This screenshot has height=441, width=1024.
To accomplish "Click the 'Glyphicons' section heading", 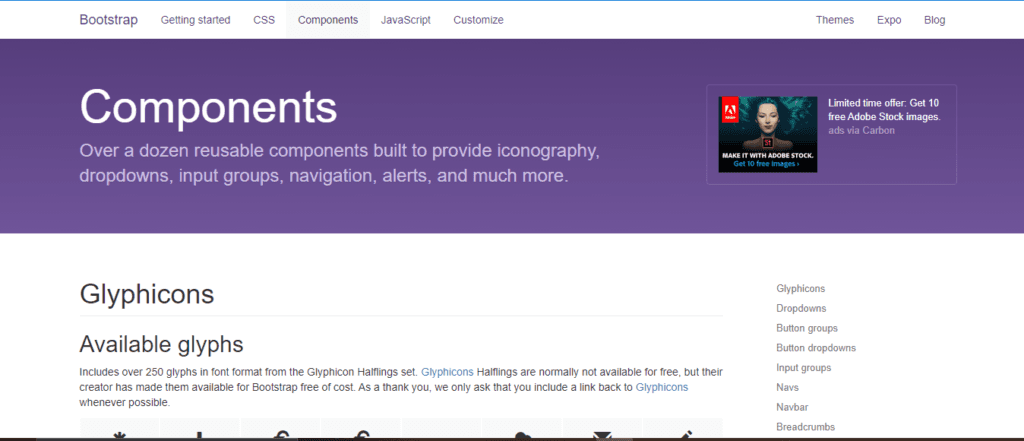I will pyautogui.click(x=147, y=294).
